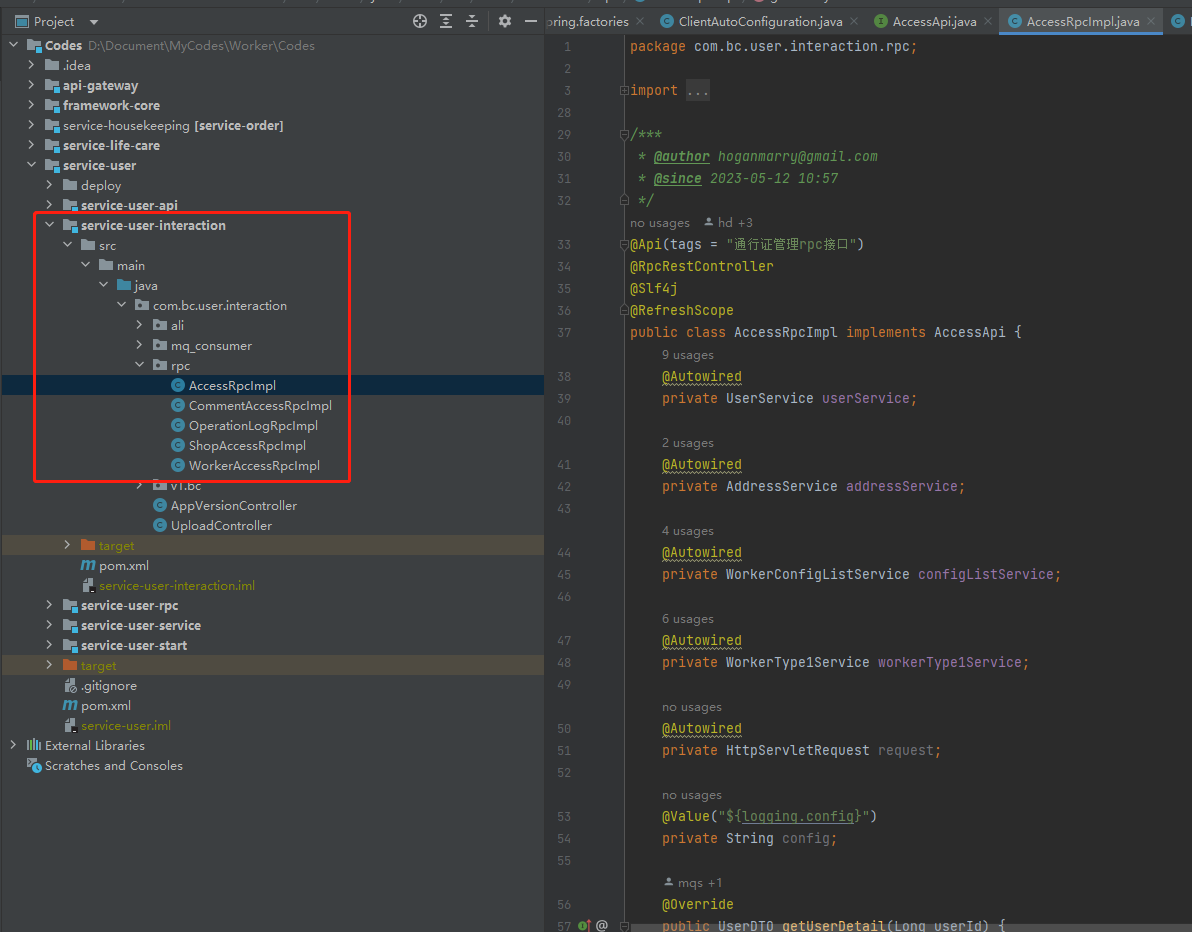Collapse the service-user-interaction module
Screen dimensions: 1192x932
pos(49,225)
